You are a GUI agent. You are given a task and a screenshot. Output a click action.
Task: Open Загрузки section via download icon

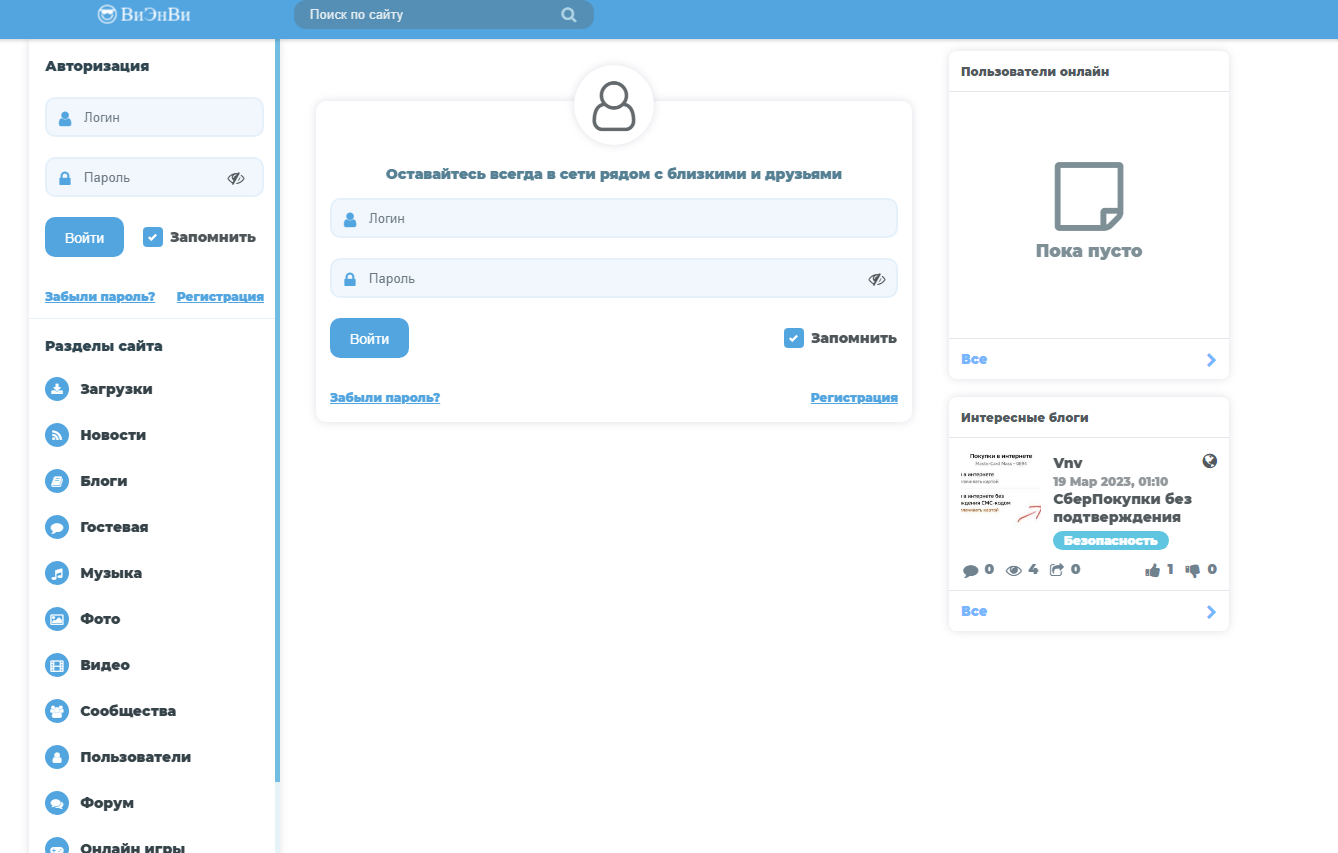[x=57, y=389]
